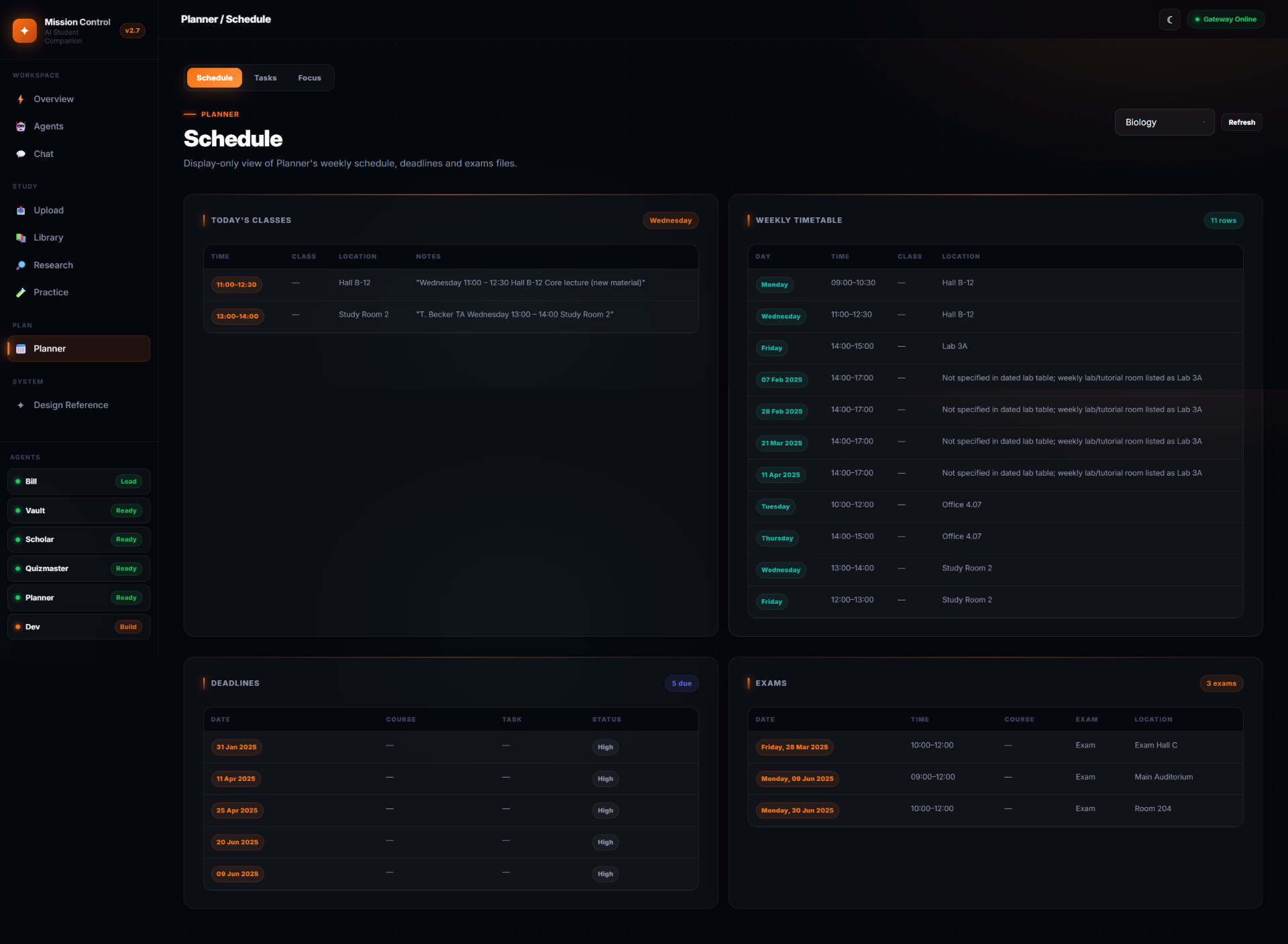1288x944 pixels.
Task: Click the 20 Jun 2025 deadline pill
Action: (237, 842)
